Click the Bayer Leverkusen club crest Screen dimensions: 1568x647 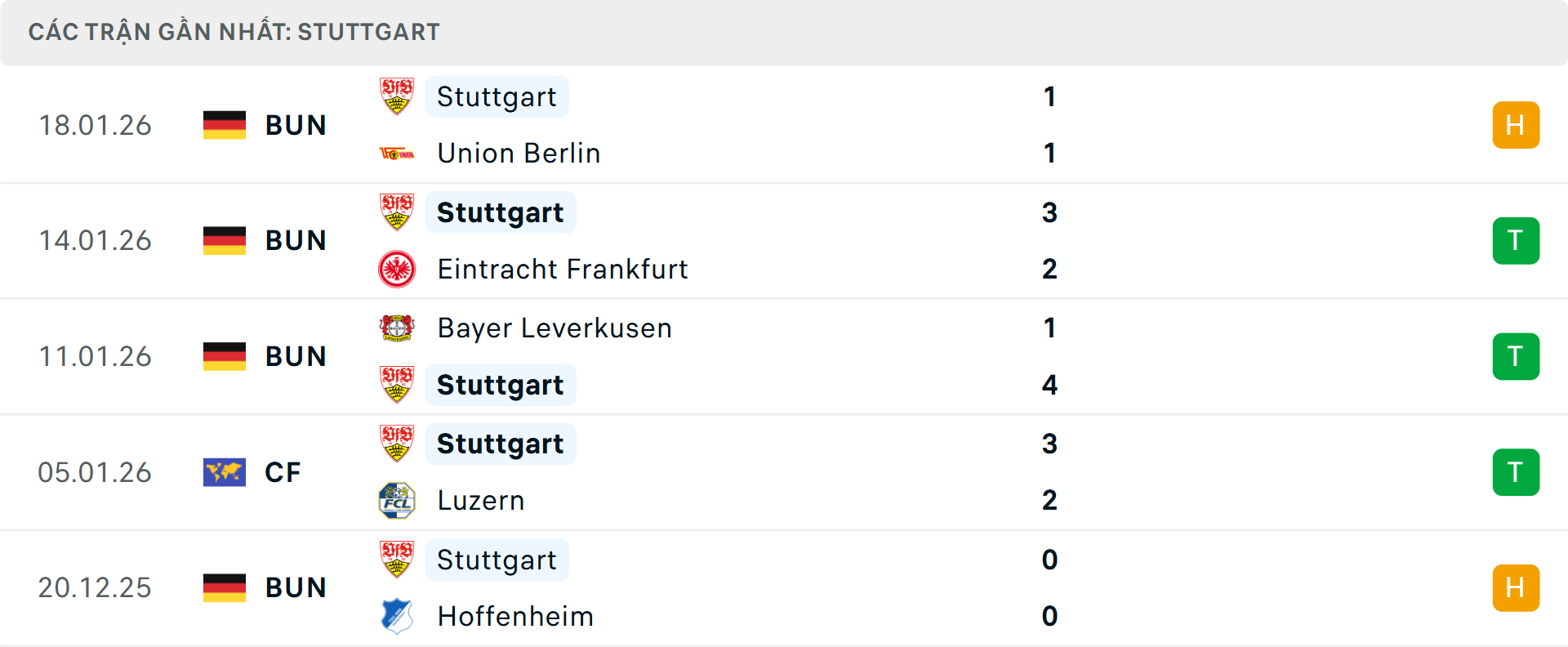[397, 328]
